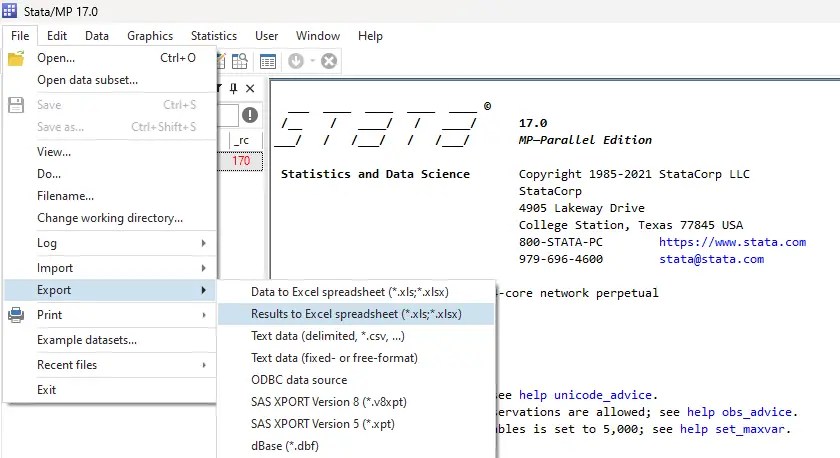The width and height of the screenshot is (840, 458).
Task: Select Data to Excel spreadsheet export
Action: pyautogui.click(x=356, y=292)
